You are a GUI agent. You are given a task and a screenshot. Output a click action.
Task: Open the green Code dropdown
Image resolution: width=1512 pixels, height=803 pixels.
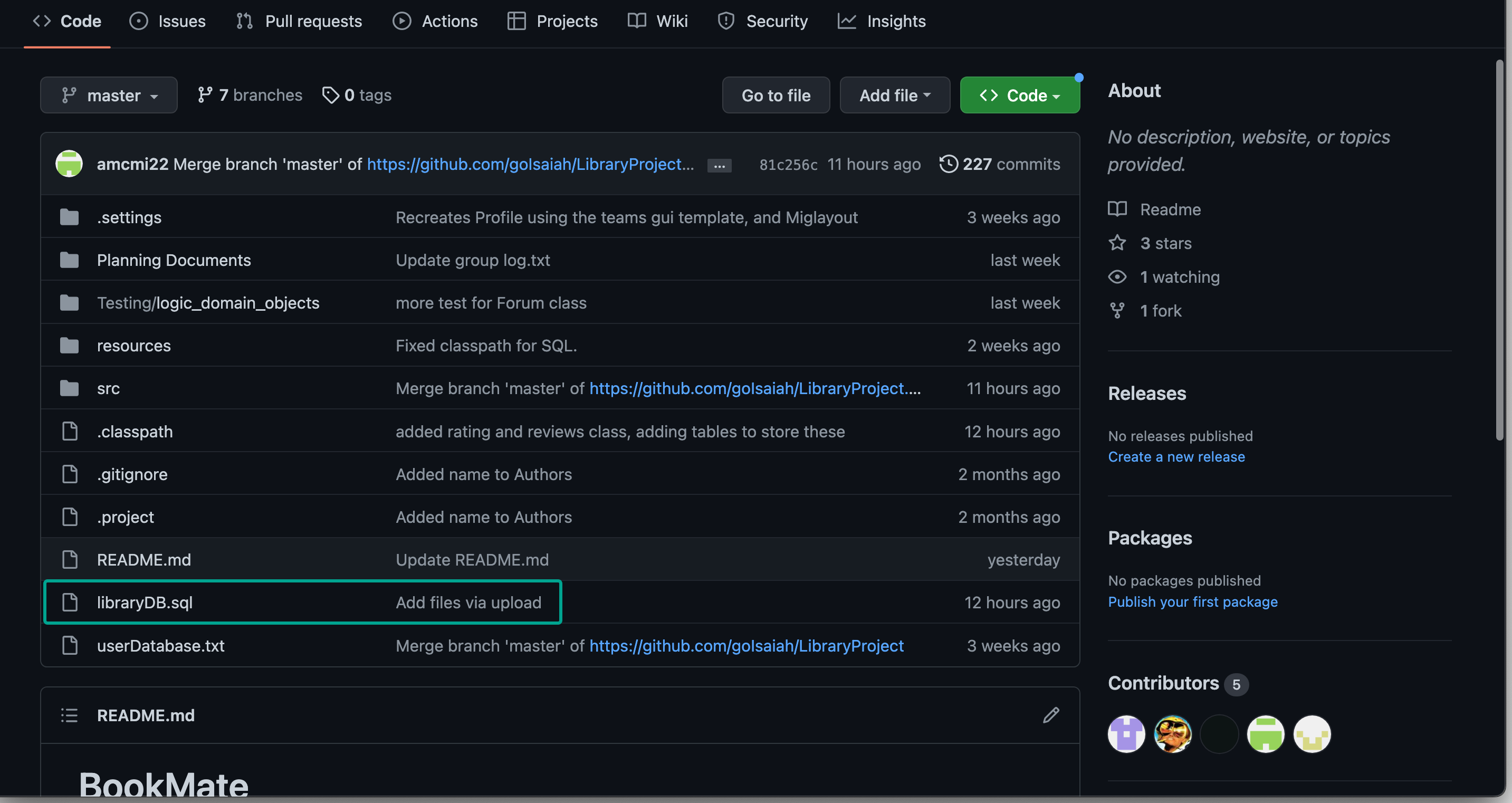tap(1020, 94)
